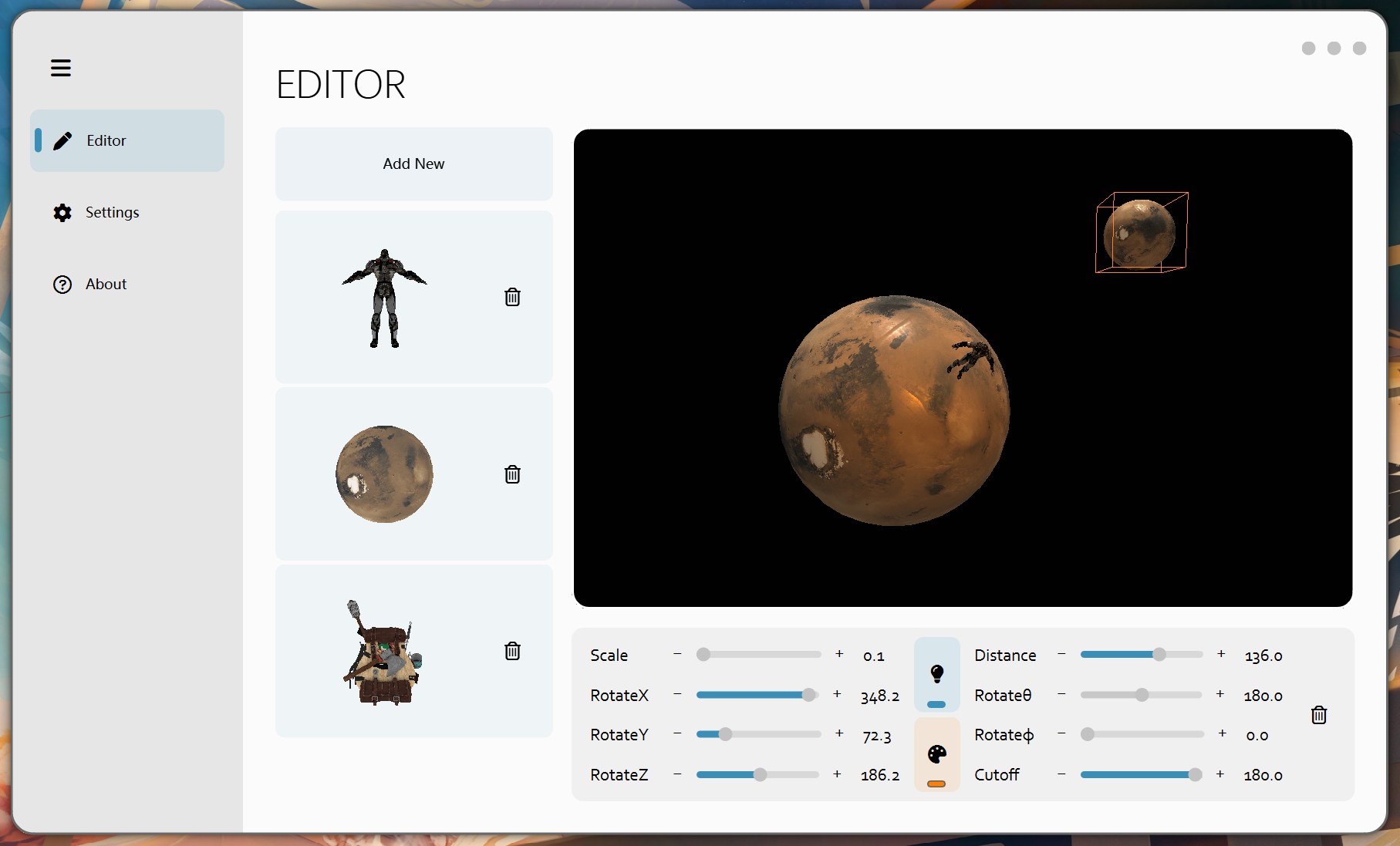Open the About page
1400x846 pixels.
click(x=106, y=284)
